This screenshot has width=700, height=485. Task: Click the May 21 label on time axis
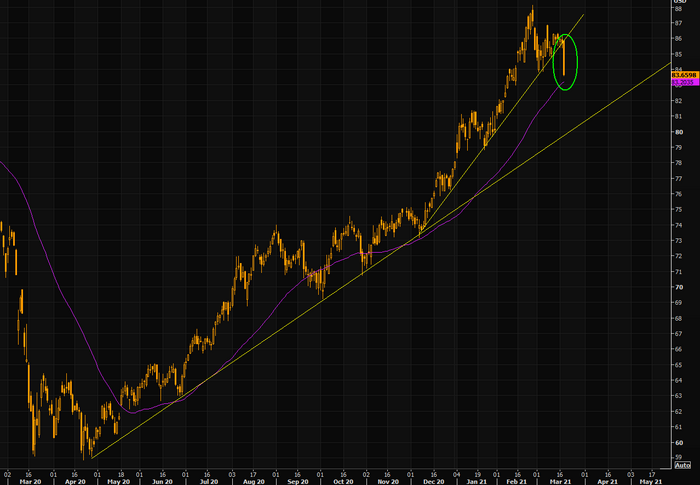coord(651,481)
